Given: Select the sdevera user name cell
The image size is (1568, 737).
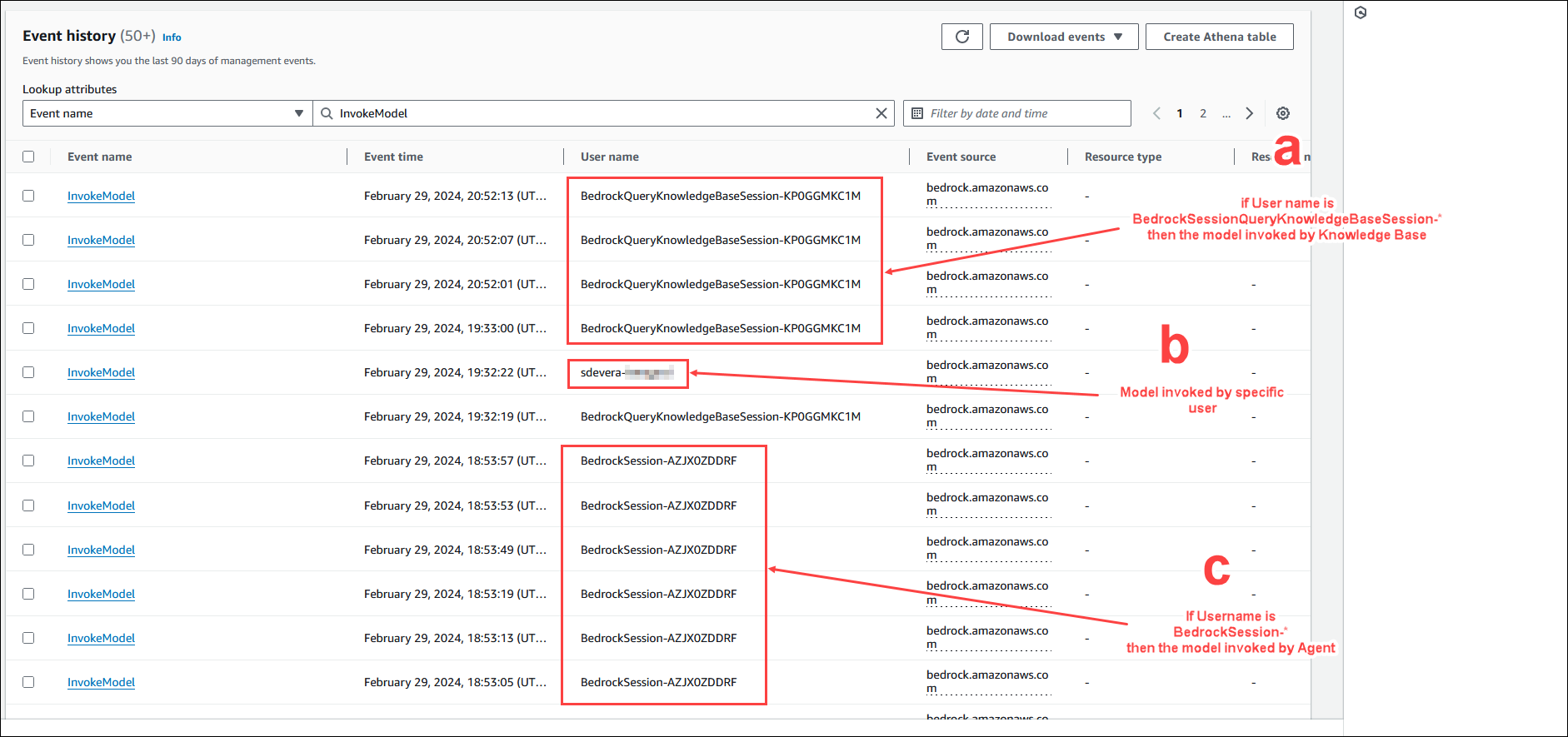Looking at the screenshot, I should coord(627,372).
